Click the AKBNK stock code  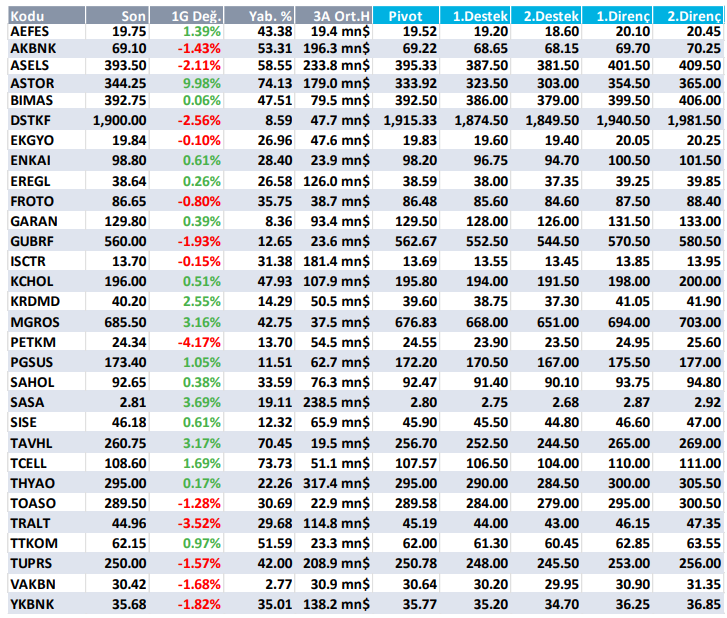pyautogui.click(x=33, y=49)
